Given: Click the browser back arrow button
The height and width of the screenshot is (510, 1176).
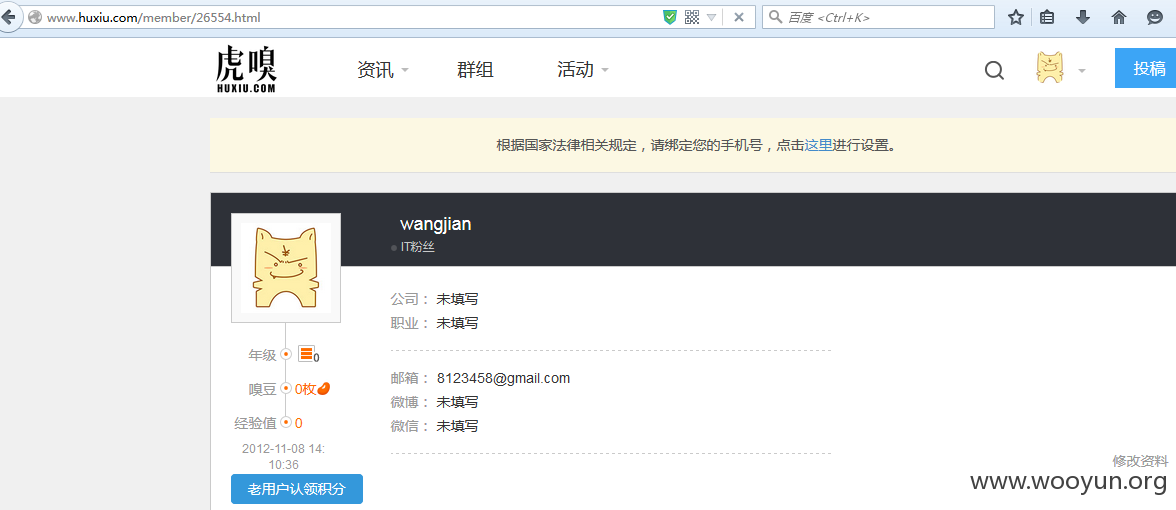Looking at the screenshot, I should (8, 17).
